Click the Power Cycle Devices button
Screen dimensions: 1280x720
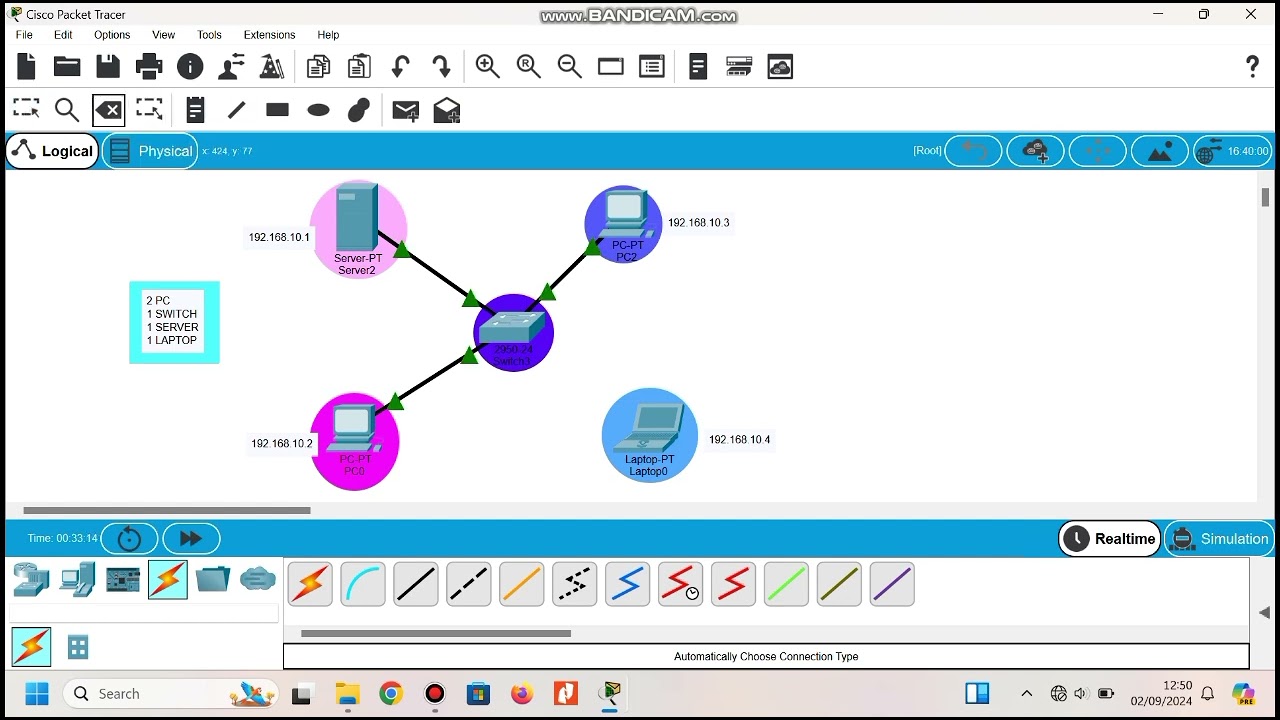tap(129, 539)
